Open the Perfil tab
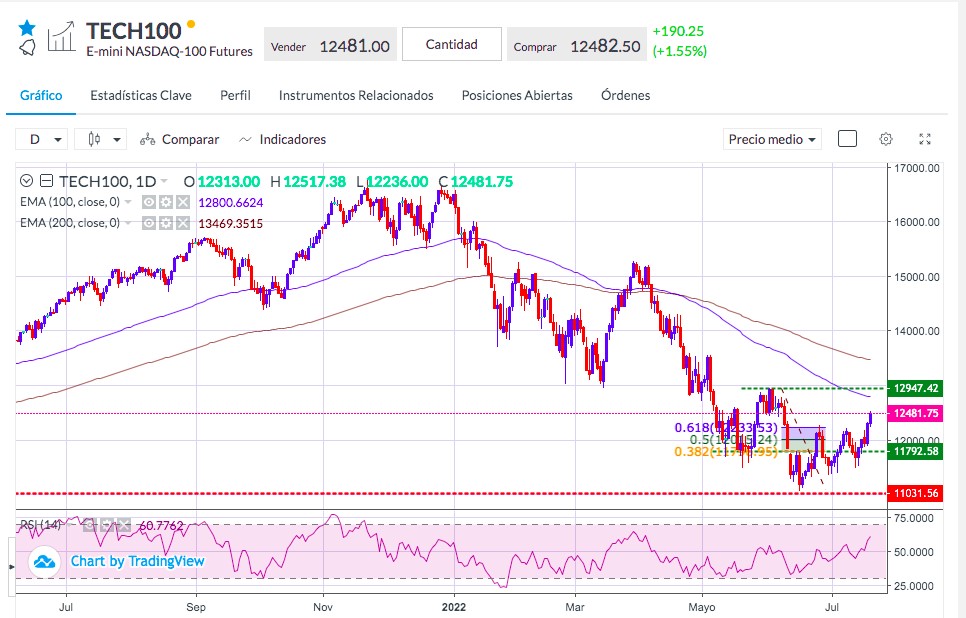 click(x=235, y=96)
